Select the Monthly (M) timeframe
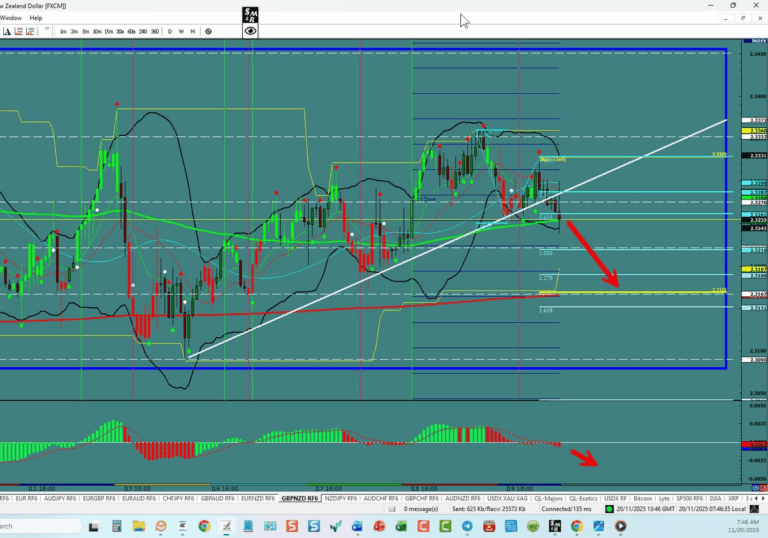The height and width of the screenshot is (538, 768). (192, 31)
